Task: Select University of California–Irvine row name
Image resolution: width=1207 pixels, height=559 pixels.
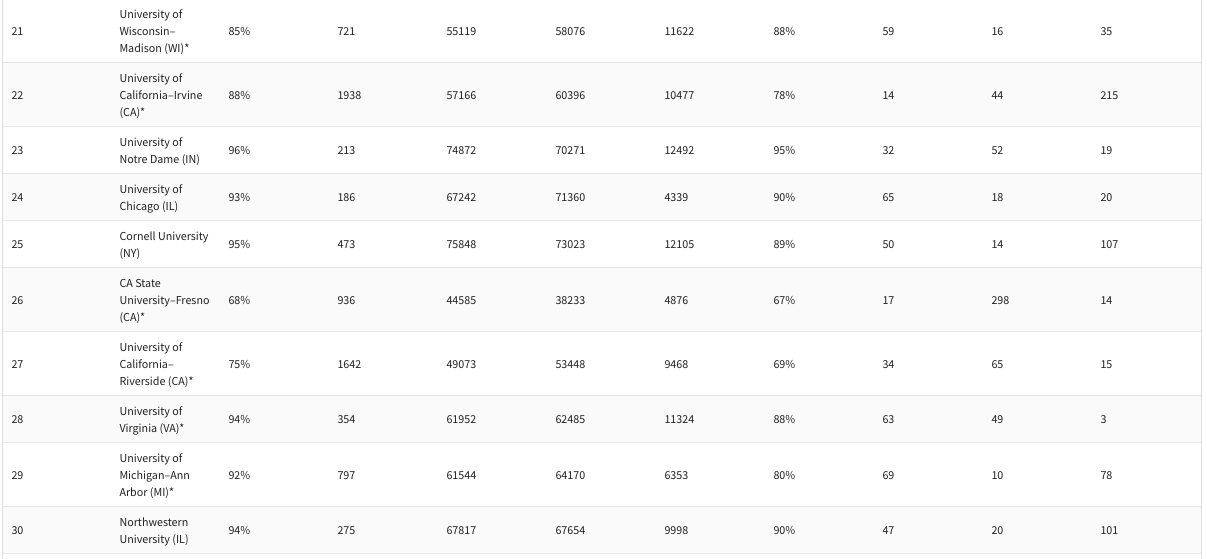Action: (x=160, y=95)
